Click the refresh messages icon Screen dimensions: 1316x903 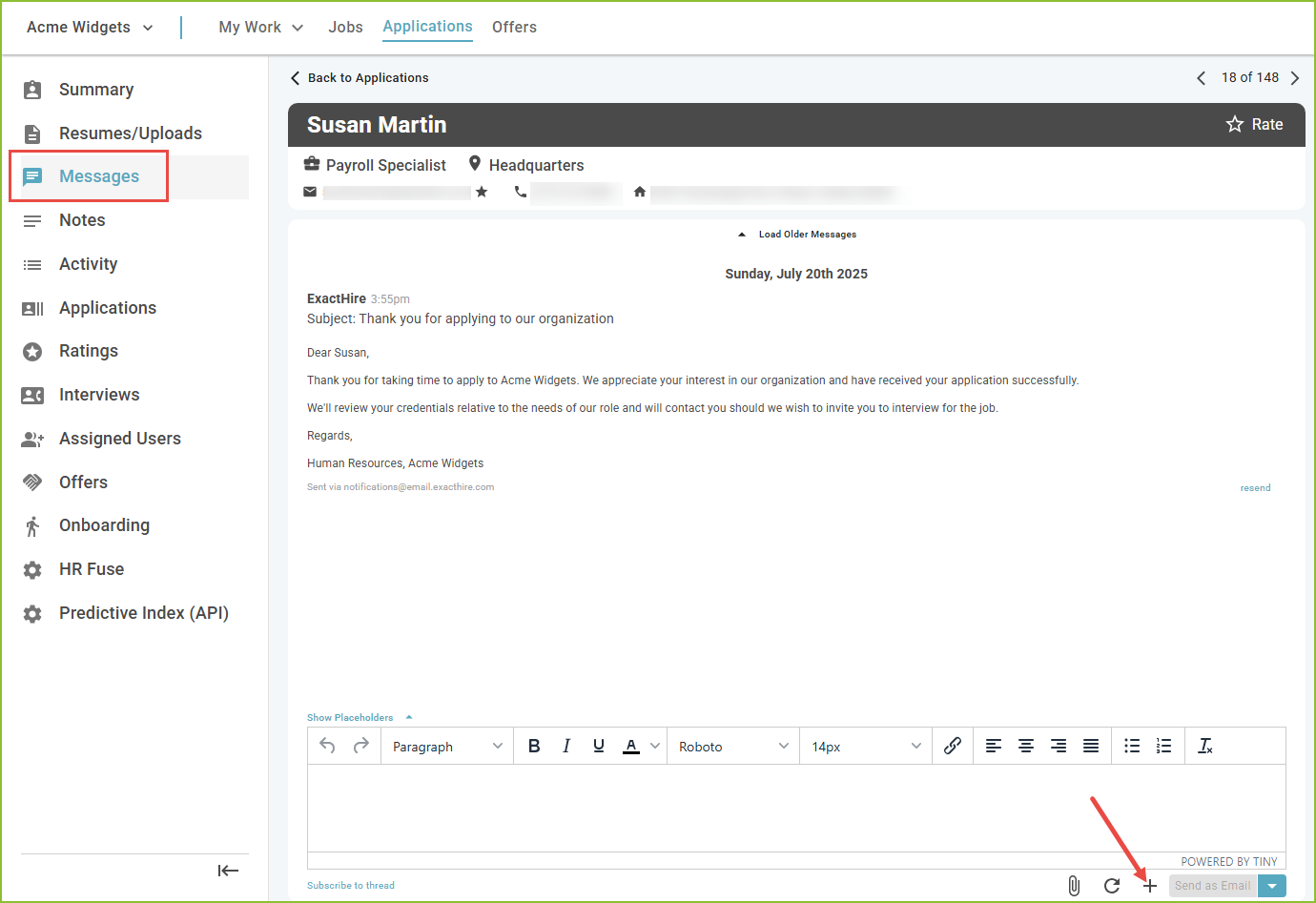[1111, 886]
